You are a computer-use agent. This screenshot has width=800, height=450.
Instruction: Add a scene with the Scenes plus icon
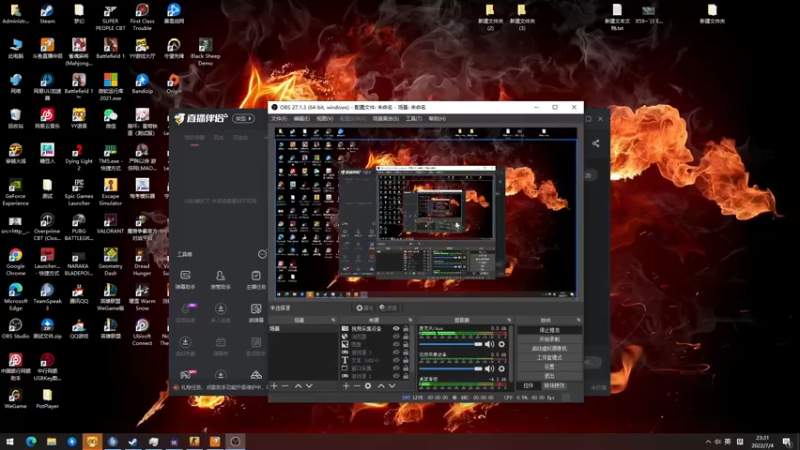[274, 386]
